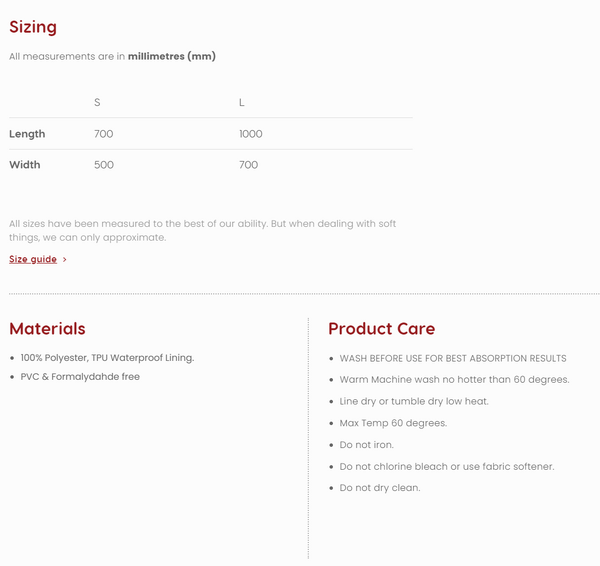Click the arrow beside Size guide

65,259
